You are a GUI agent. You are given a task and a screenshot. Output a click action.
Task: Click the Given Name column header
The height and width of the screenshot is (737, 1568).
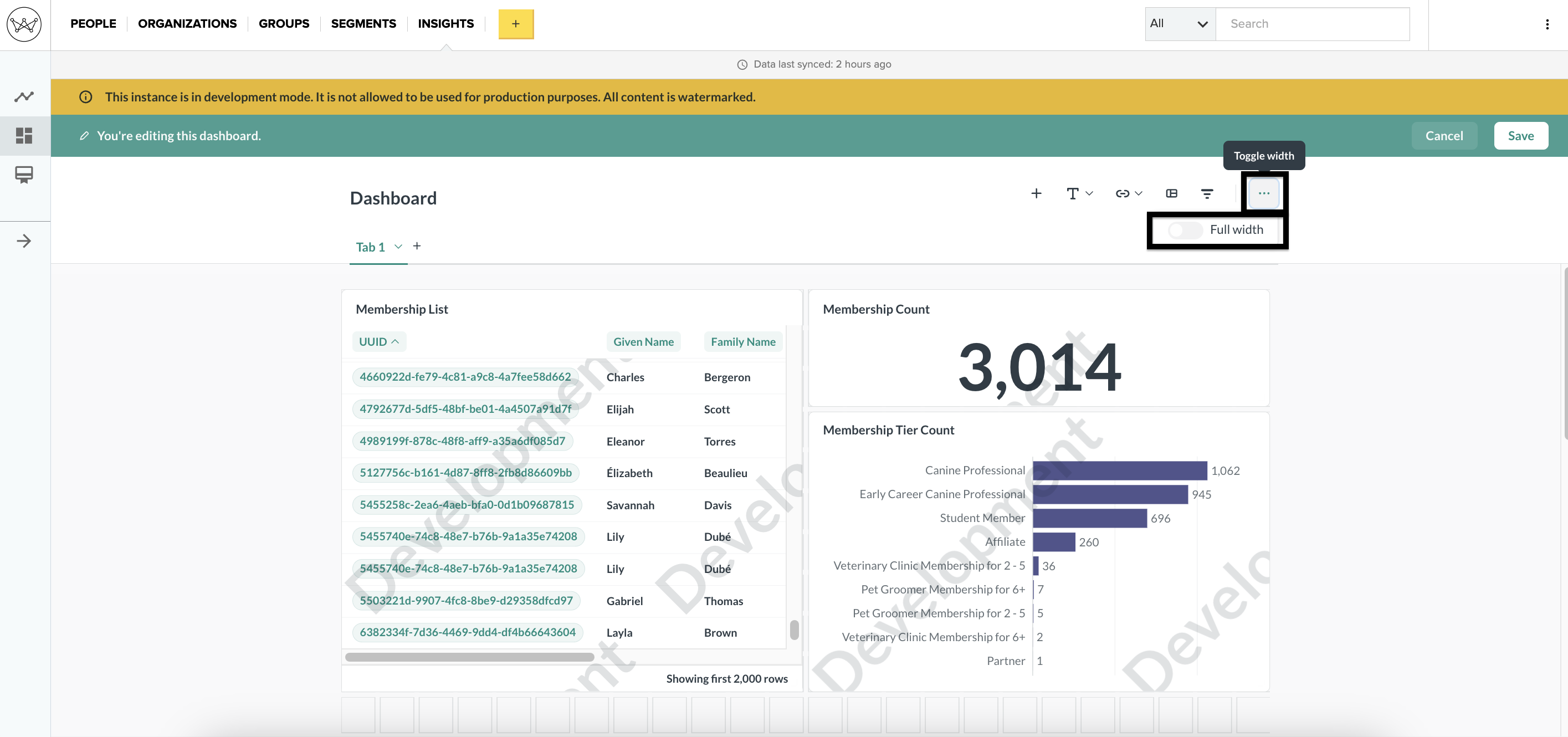[643, 341]
